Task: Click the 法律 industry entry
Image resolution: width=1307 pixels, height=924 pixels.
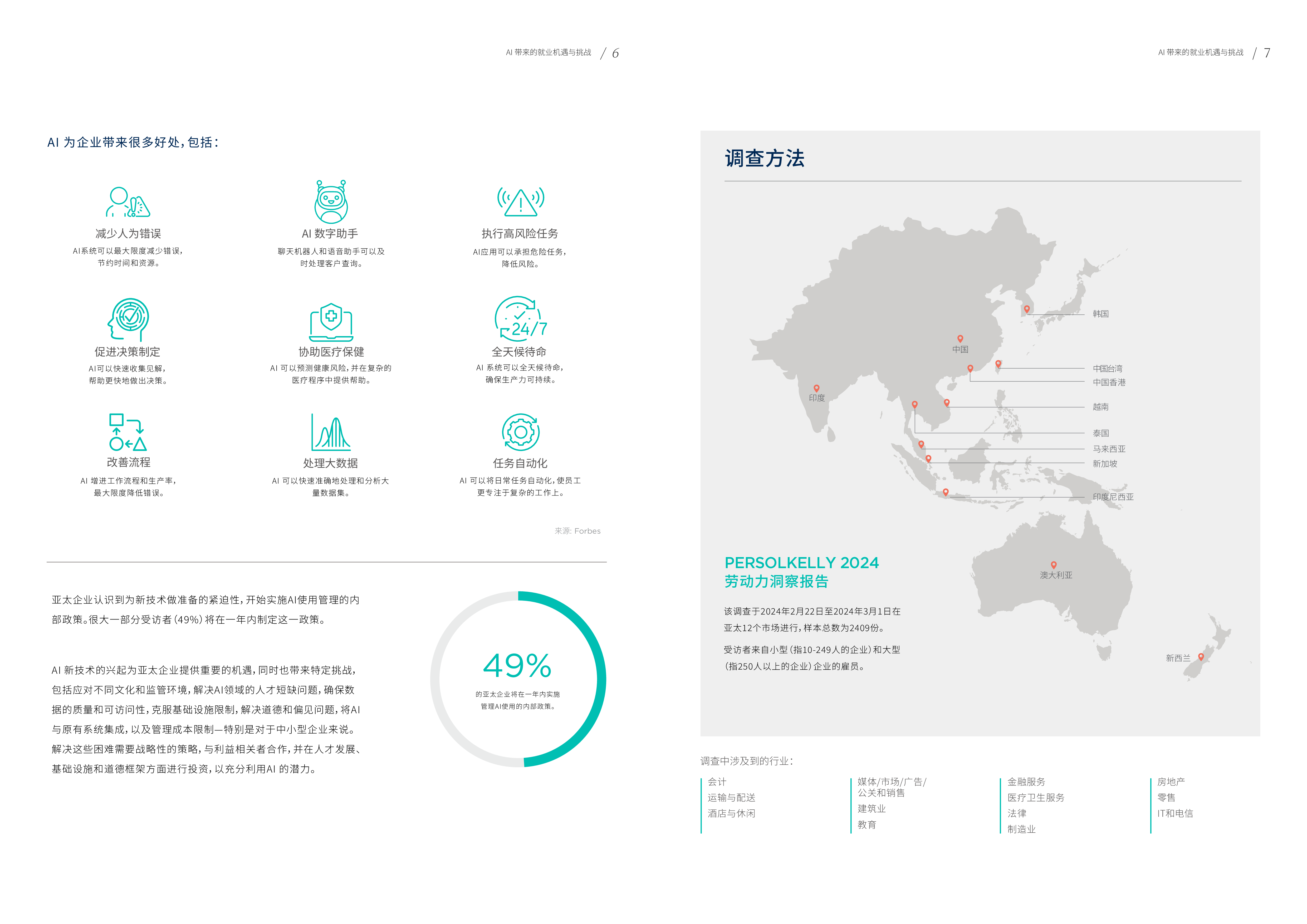Action: pos(1017,814)
